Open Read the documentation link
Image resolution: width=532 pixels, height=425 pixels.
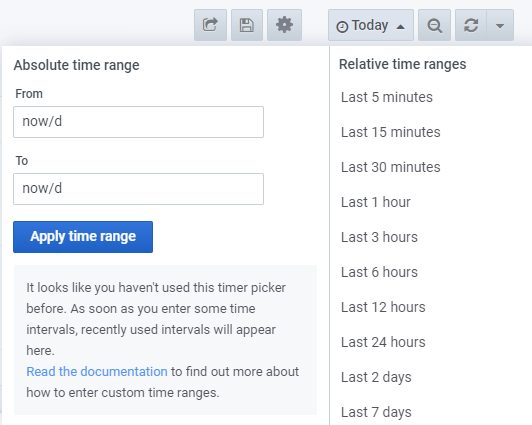point(97,371)
